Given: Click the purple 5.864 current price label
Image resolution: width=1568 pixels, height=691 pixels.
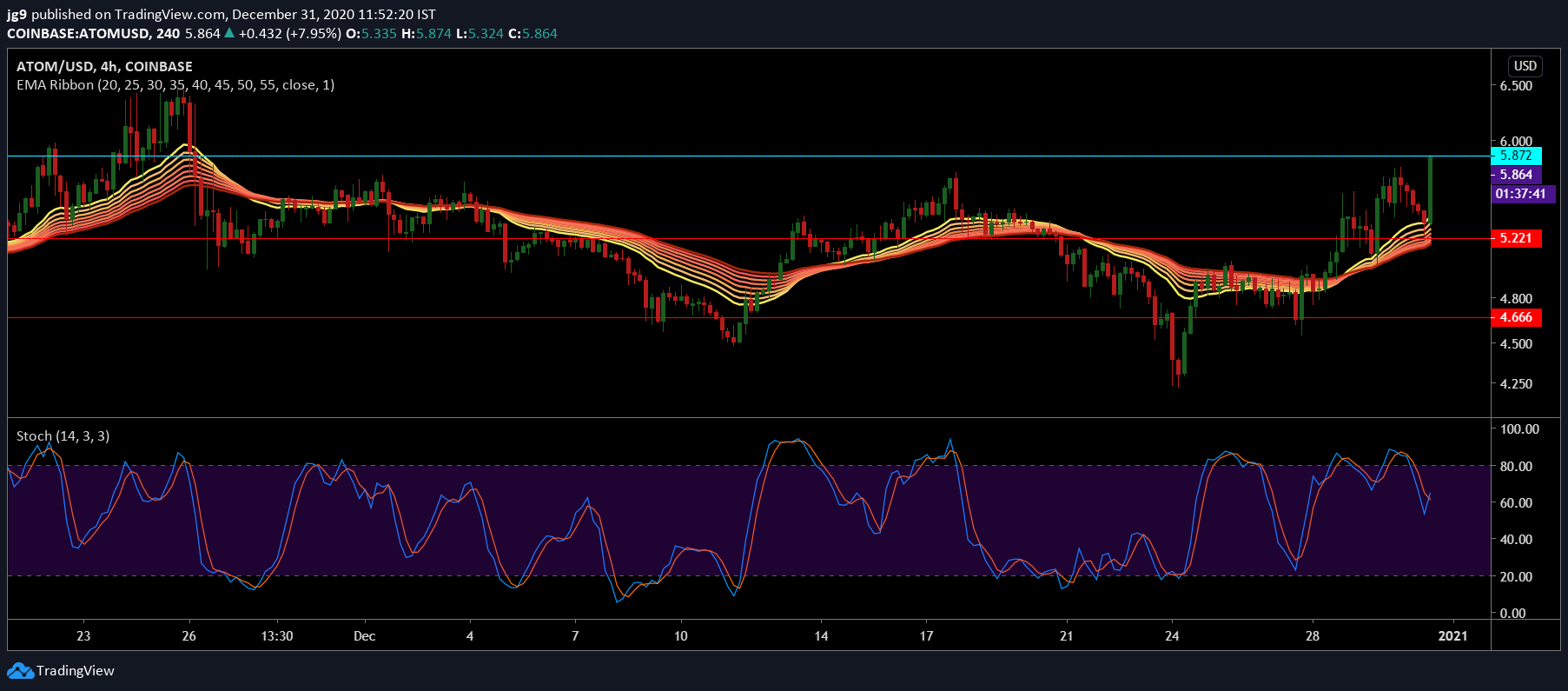Looking at the screenshot, I should (x=1516, y=175).
